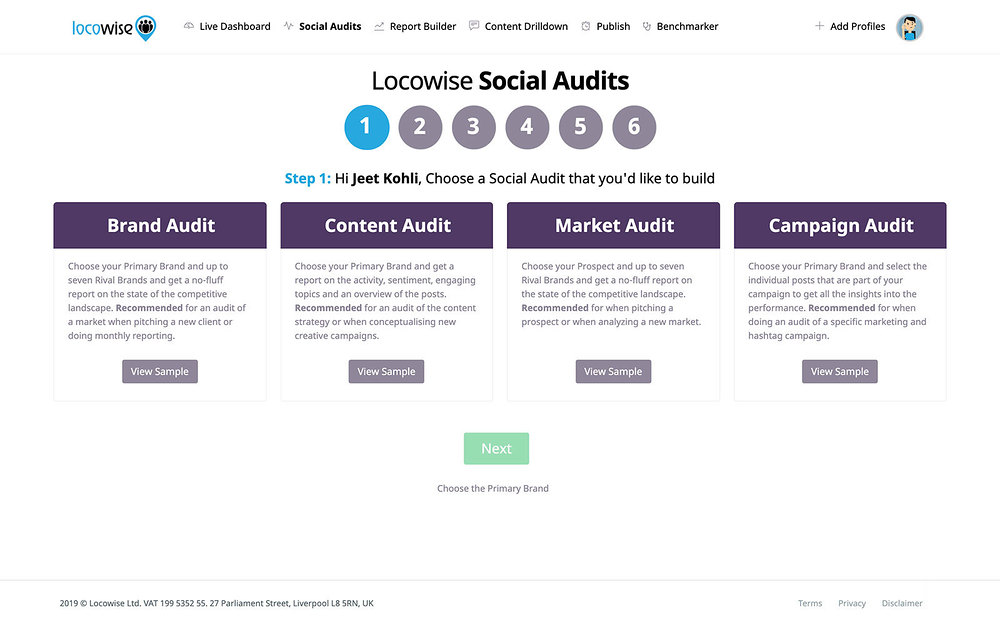Viewport: 1000px width, 625px height.
Task: Open Live Dashboard menu item
Action: [x=235, y=26]
